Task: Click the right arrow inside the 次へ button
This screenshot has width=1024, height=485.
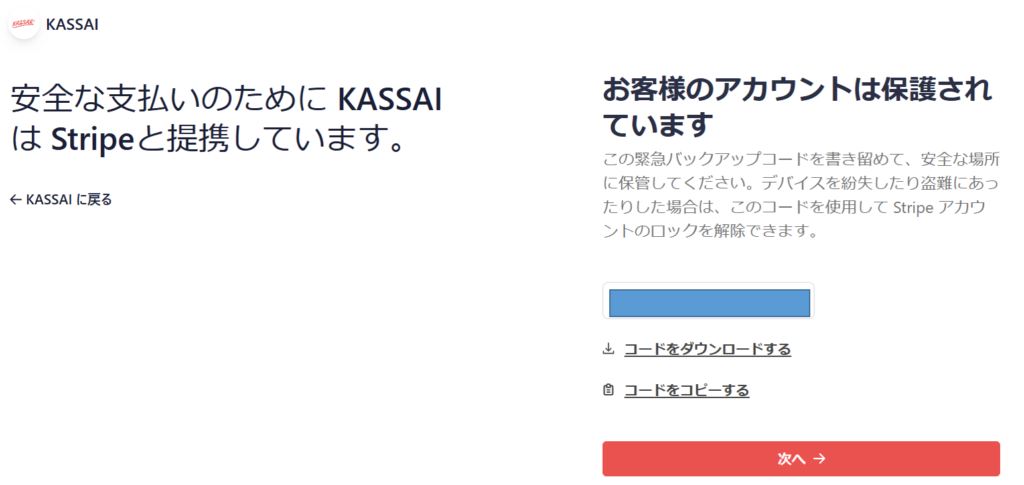Action: pos(820,459)
